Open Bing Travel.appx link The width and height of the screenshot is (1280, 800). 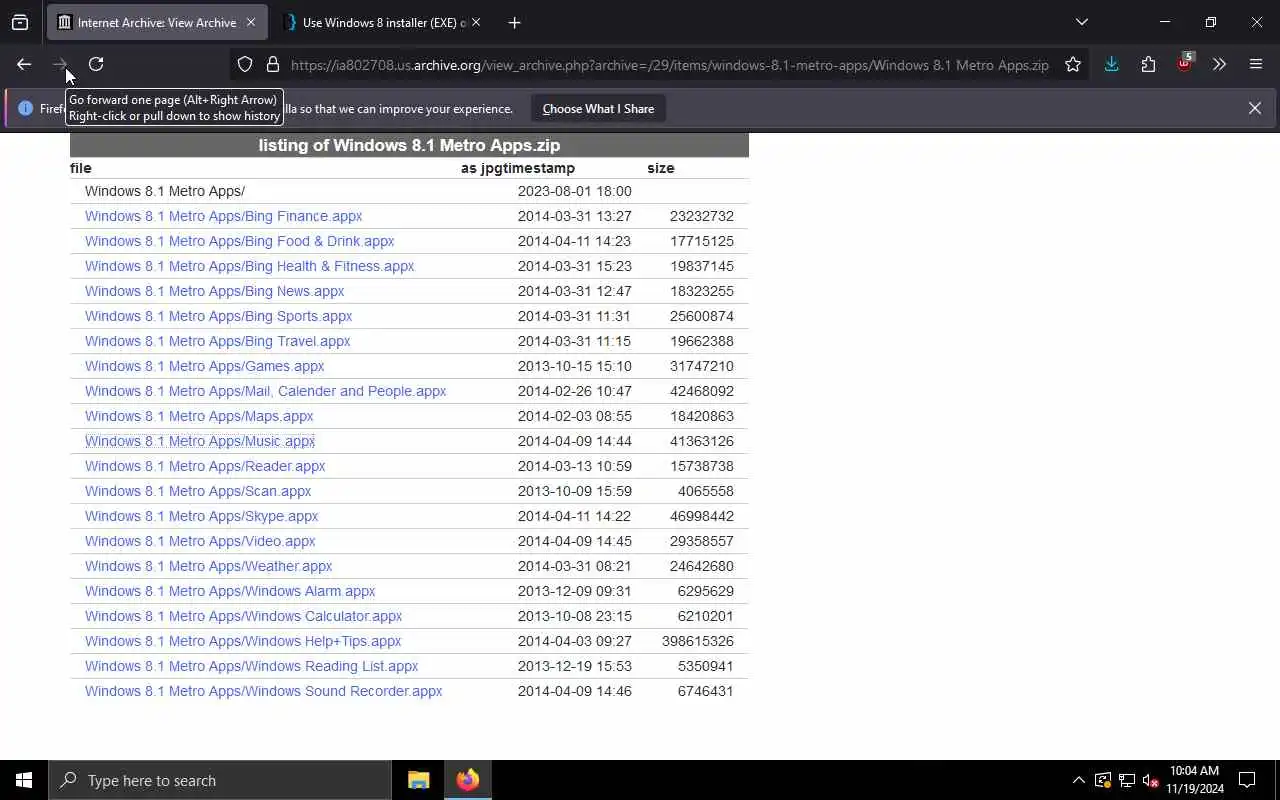(217, 341)
